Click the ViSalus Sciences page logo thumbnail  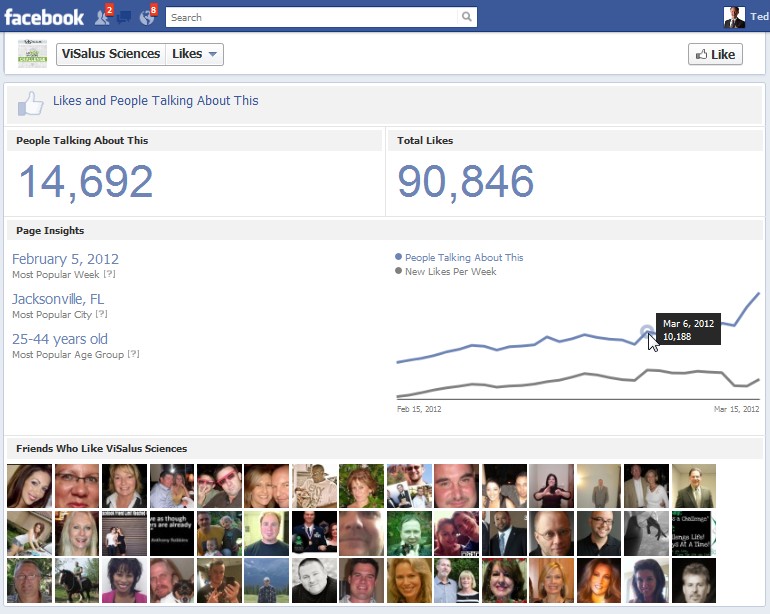[x=32, y=54]
